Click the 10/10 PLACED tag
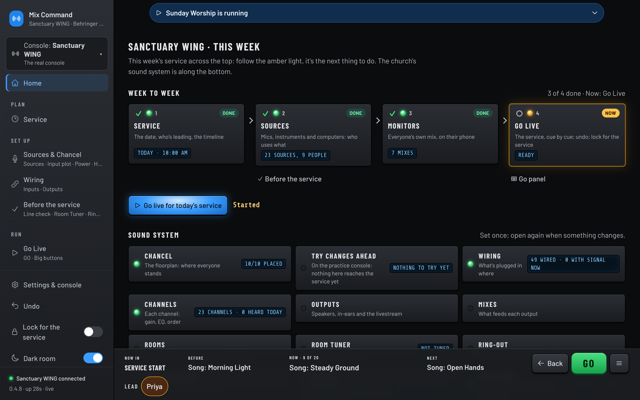Image resolution: width=640 pixels, height=400 pixels. [x=263, y=264]
